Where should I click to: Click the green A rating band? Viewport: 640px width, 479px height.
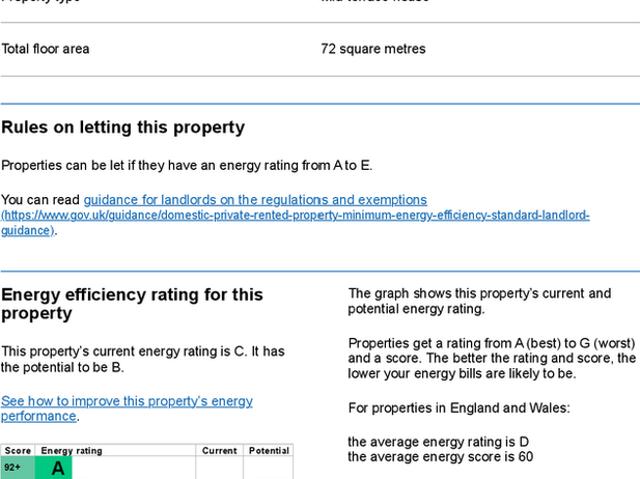pyautogui.click(x=57, y=468)
